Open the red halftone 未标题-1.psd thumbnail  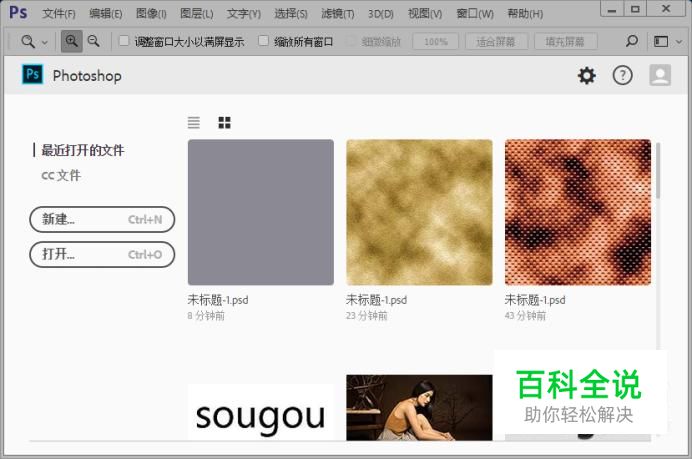(x=578, y=212)
